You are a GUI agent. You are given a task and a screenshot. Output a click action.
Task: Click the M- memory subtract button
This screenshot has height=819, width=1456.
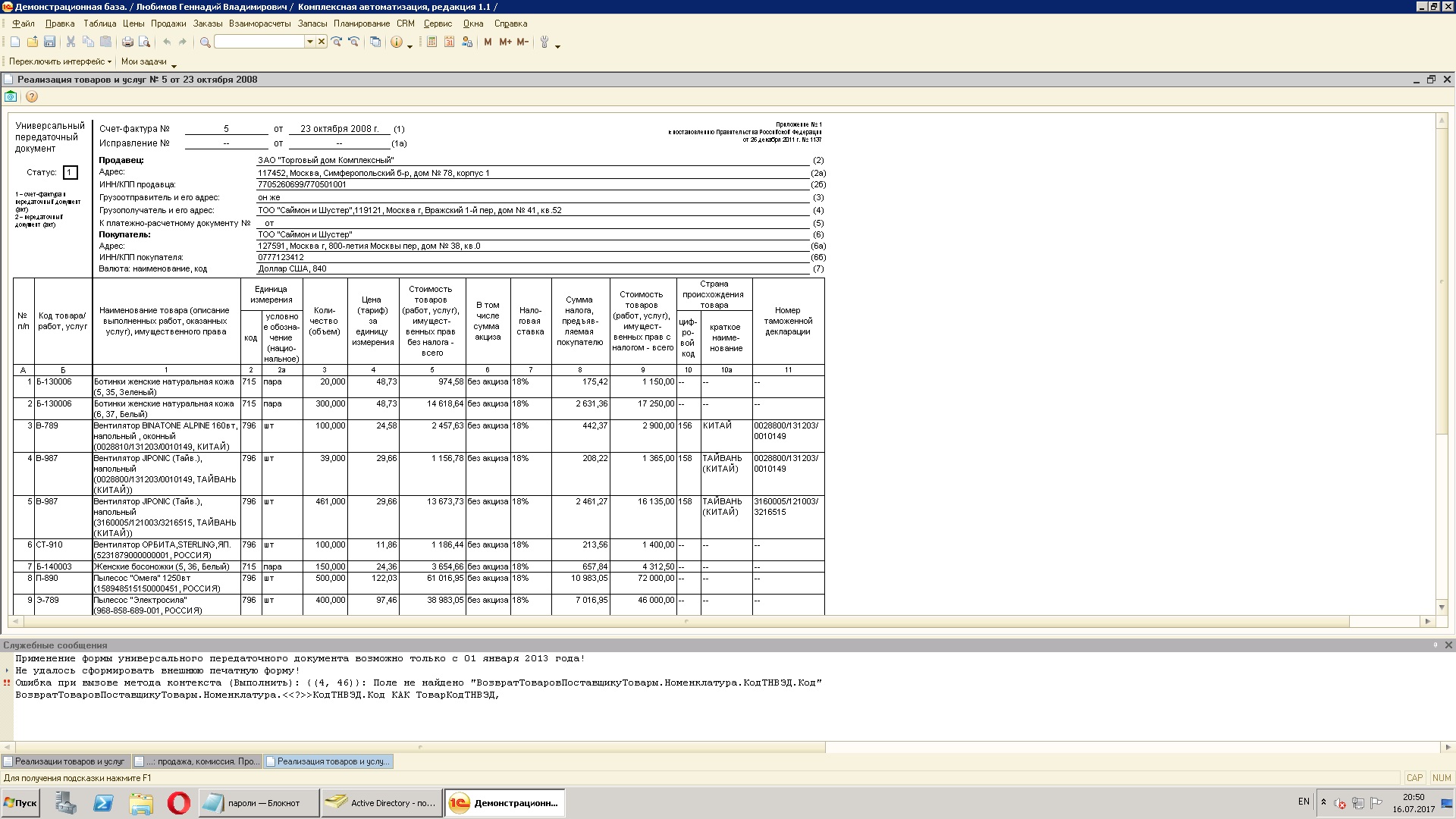tap(522, 42)
